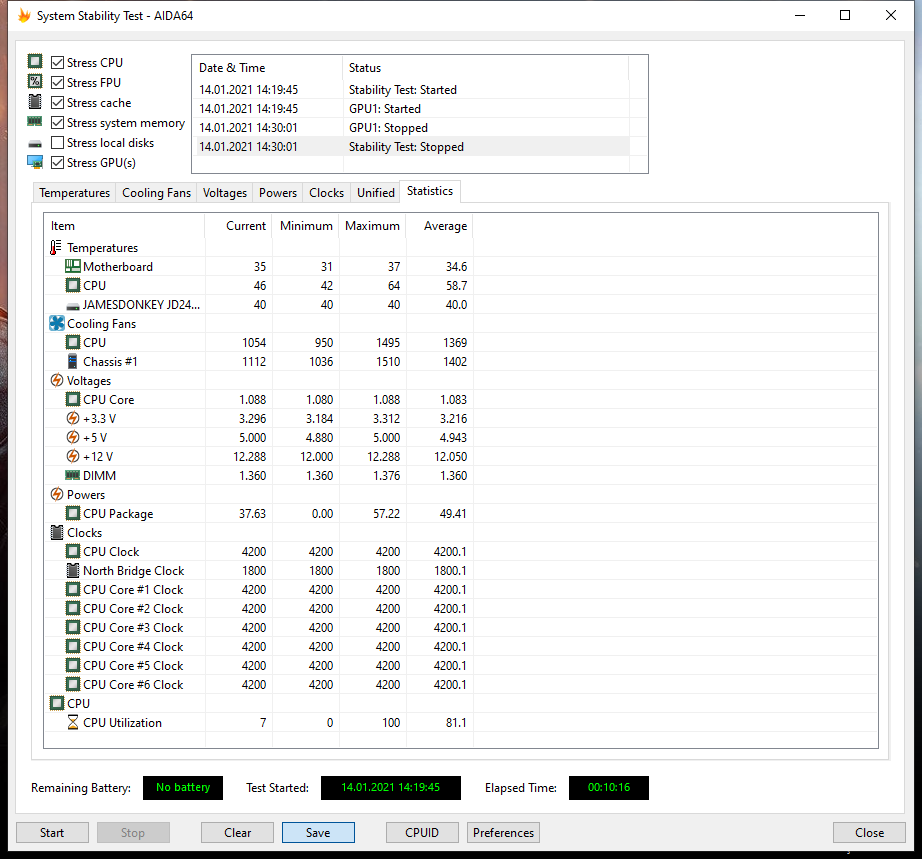Disable the Stress CPU checkbox
This screenshot has height=859, width=922.
pos(58,62)
